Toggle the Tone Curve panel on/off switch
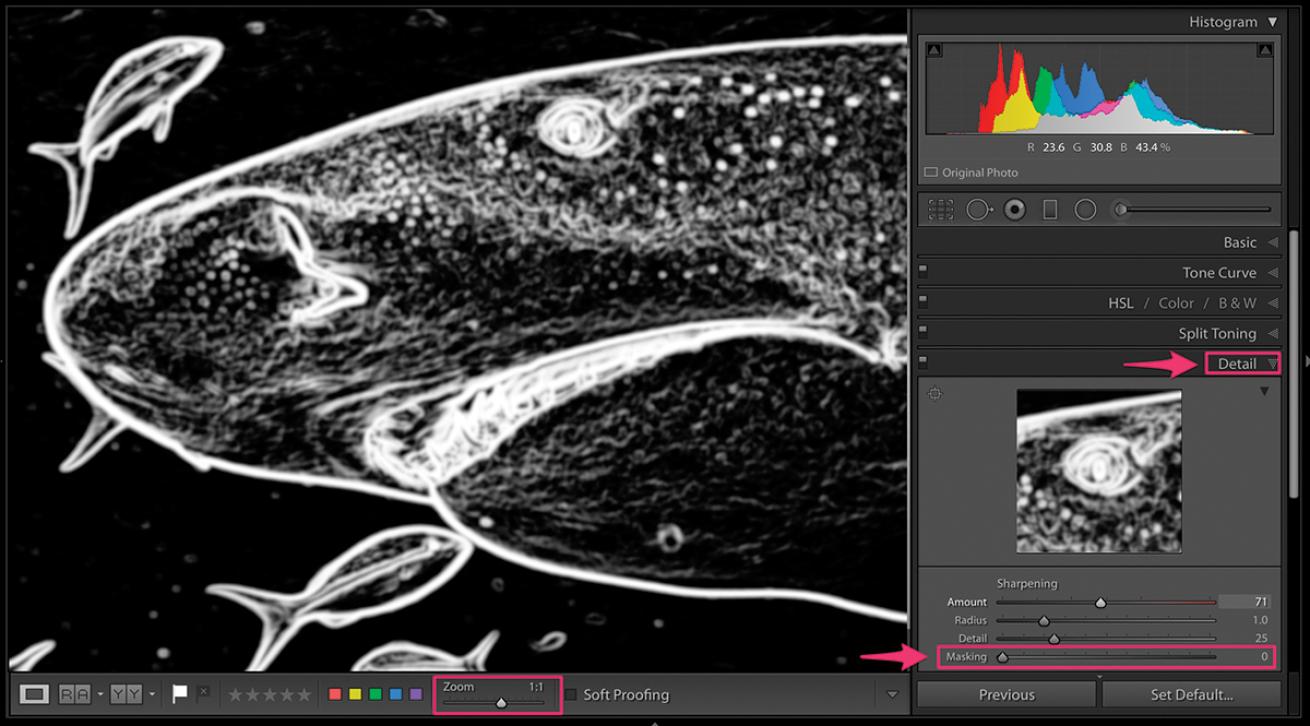1310x726 pixels. click(x=923, y=270)
